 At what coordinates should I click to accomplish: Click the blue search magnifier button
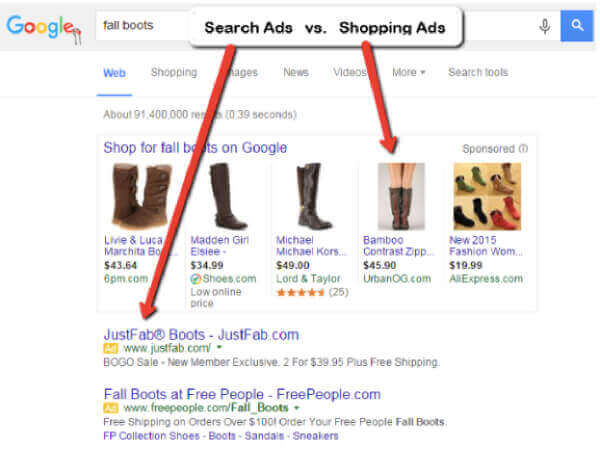click(577, 26)
